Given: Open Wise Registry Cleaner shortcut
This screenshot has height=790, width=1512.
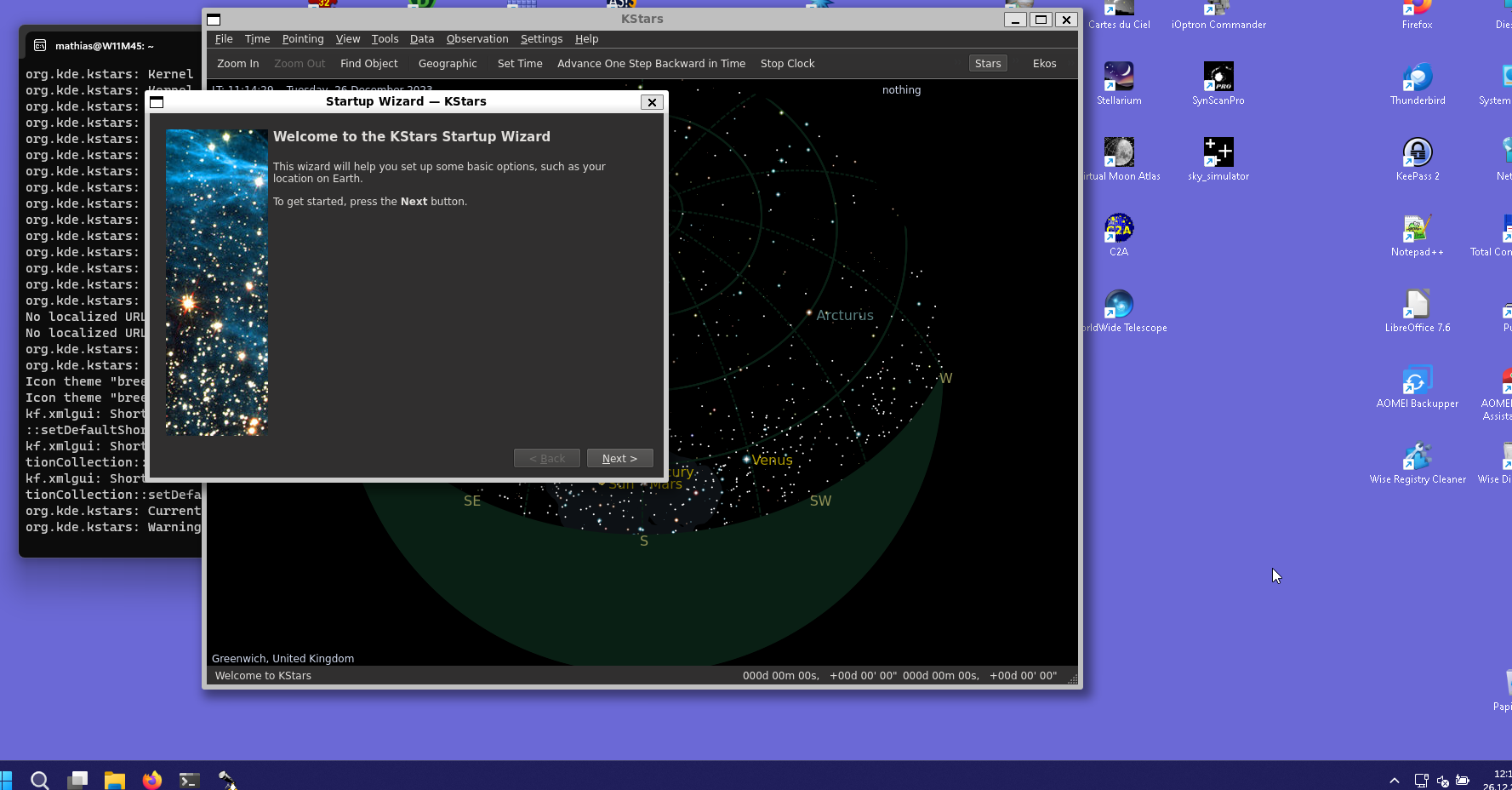Looking at the screenshot, I should coord(1418,462).
